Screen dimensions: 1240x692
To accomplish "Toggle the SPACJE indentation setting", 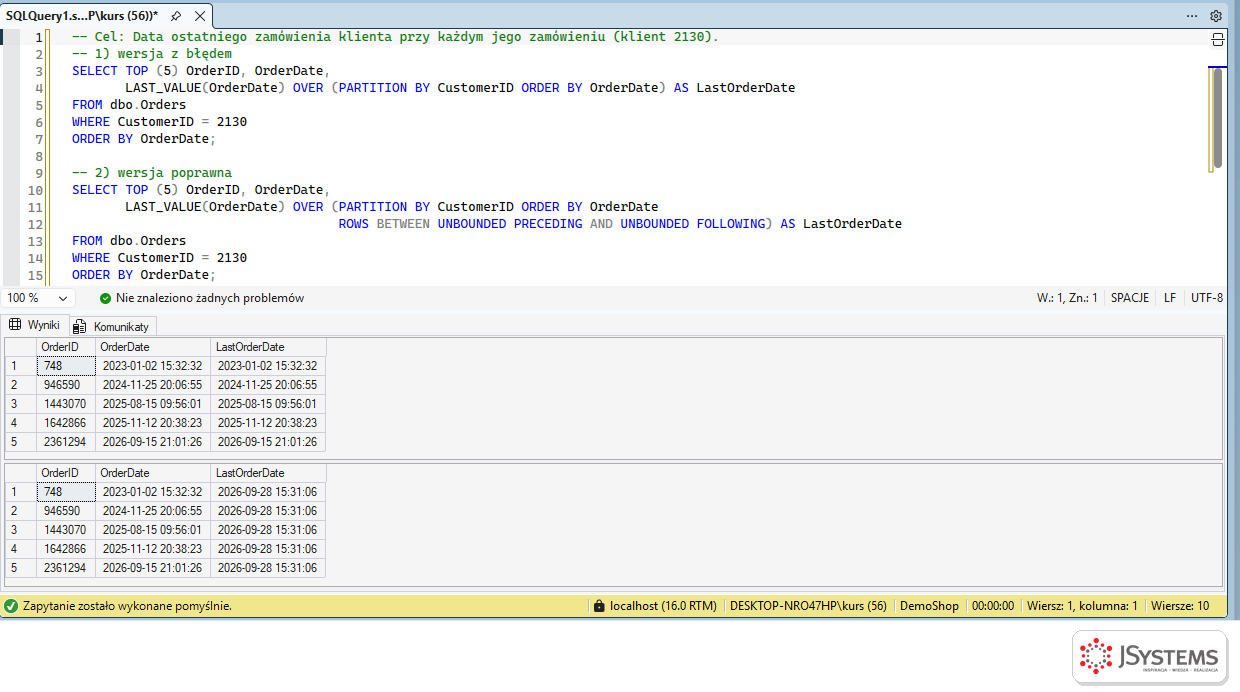I will pos(1129,298).
